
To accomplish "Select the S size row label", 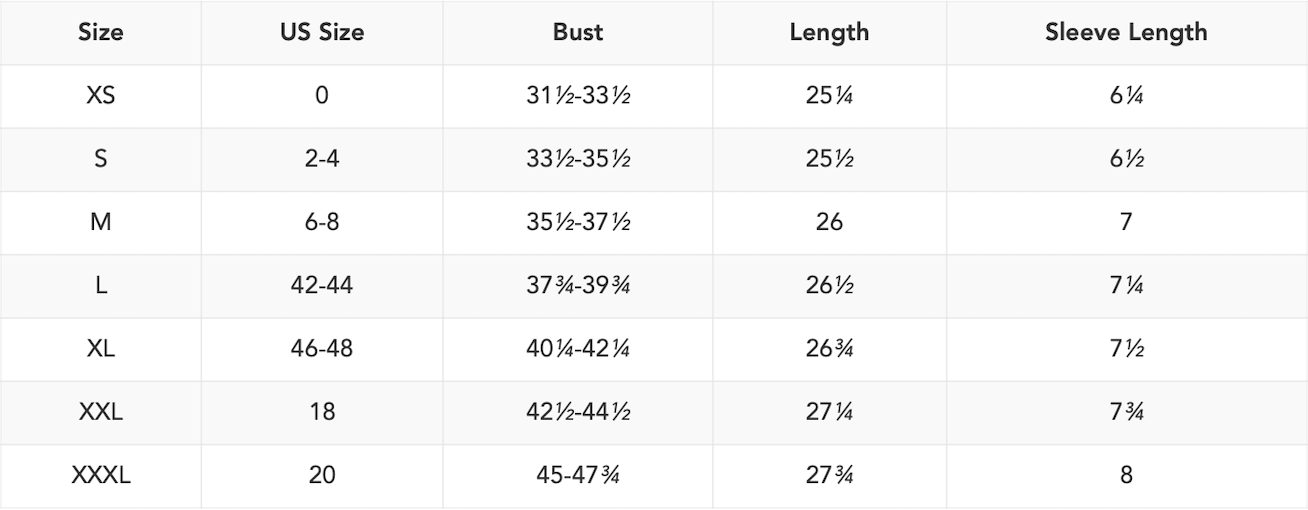I will click(100, 159).
